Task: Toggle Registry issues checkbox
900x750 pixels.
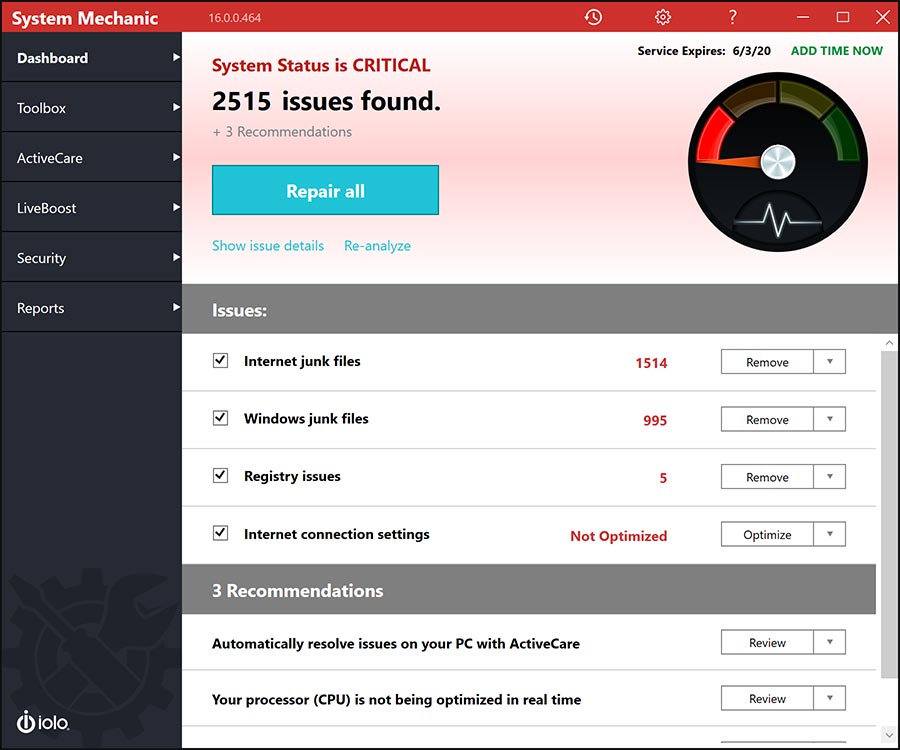Action: tap(220, 476)
